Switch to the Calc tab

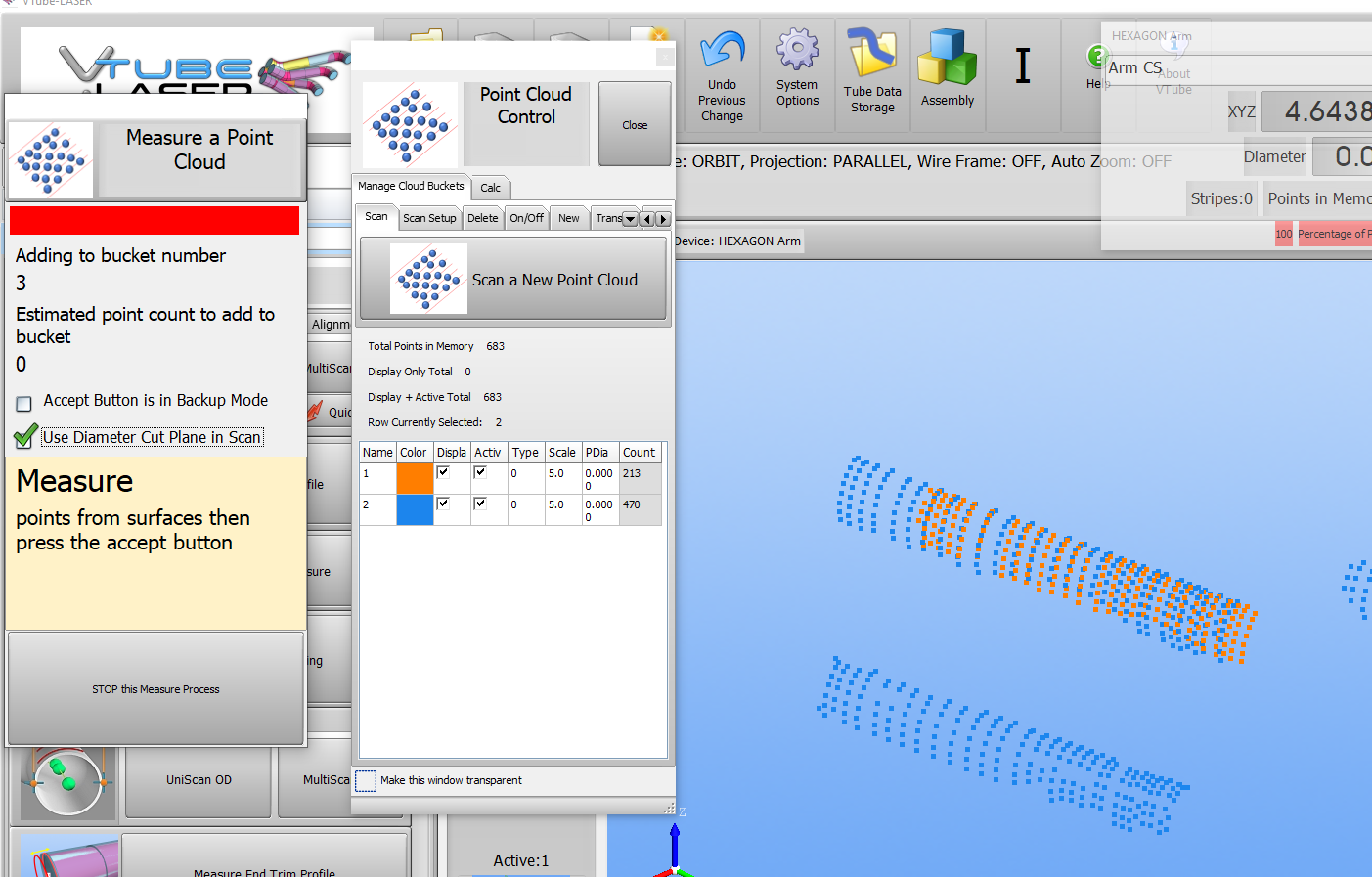point(491,188)
